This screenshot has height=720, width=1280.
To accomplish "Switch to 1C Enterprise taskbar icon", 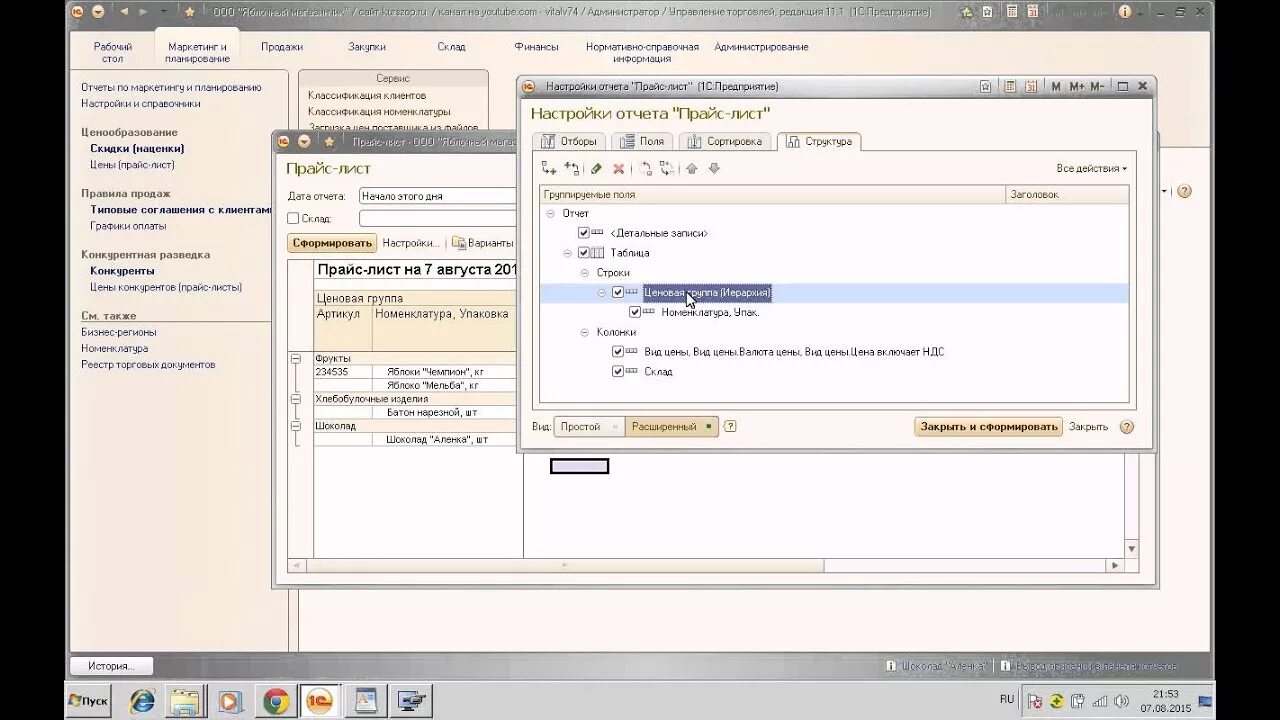I will (322, 701).
